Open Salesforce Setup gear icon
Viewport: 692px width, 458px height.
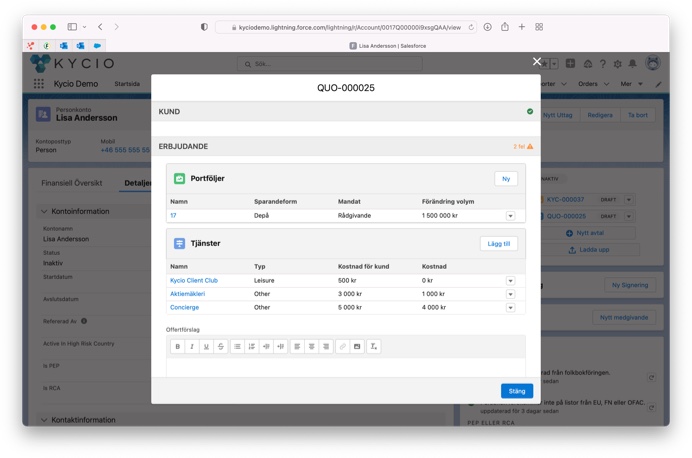coord(617,64)
